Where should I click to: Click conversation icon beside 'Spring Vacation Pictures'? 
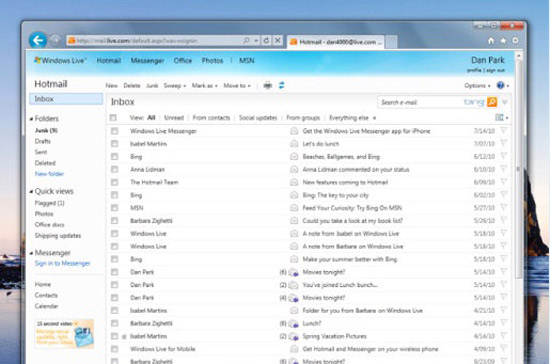click(294, 336)
